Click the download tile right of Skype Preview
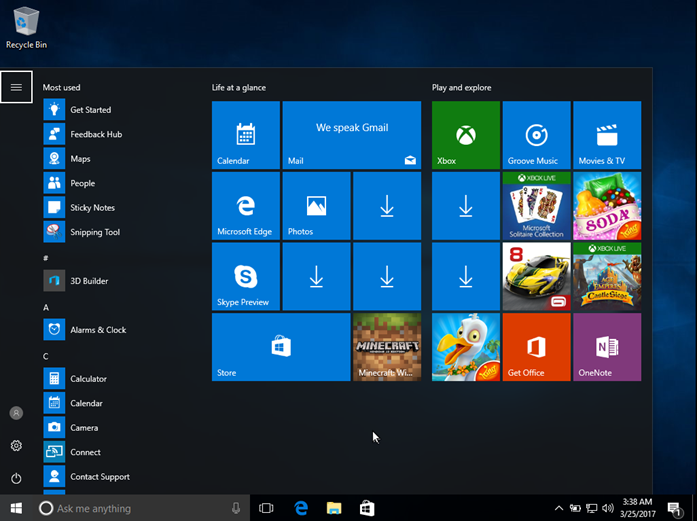 click(x=316, y=277)
